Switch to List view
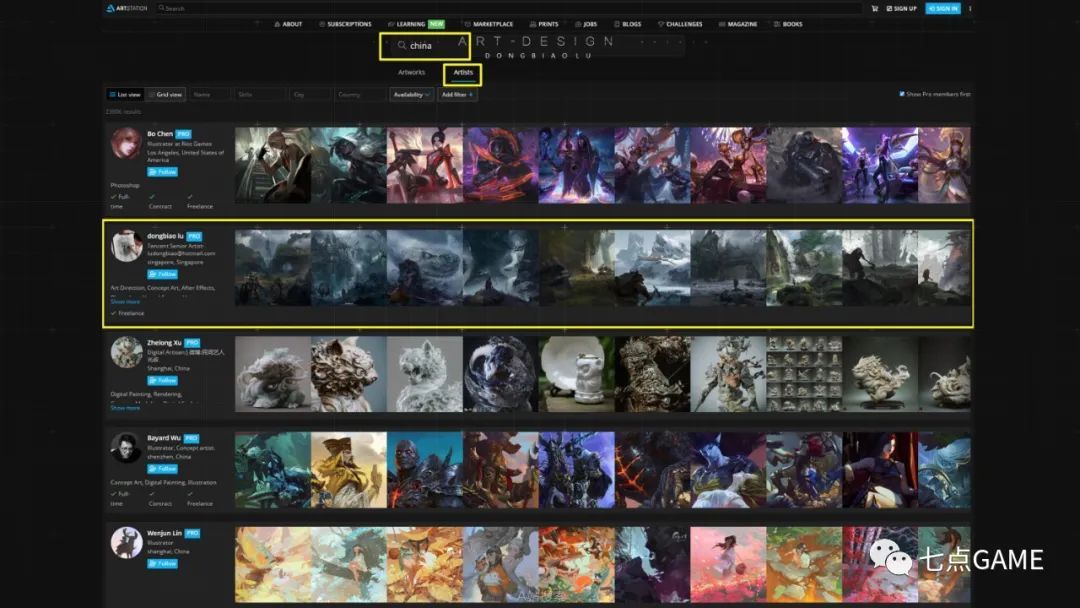Screen dimensions: 1080x608 point(125,94)
